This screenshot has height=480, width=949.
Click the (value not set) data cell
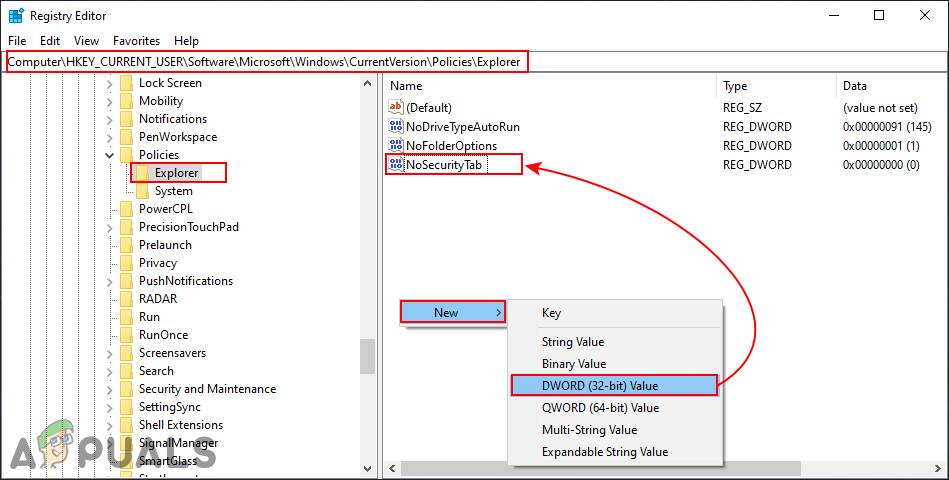[x=880, y=108]
